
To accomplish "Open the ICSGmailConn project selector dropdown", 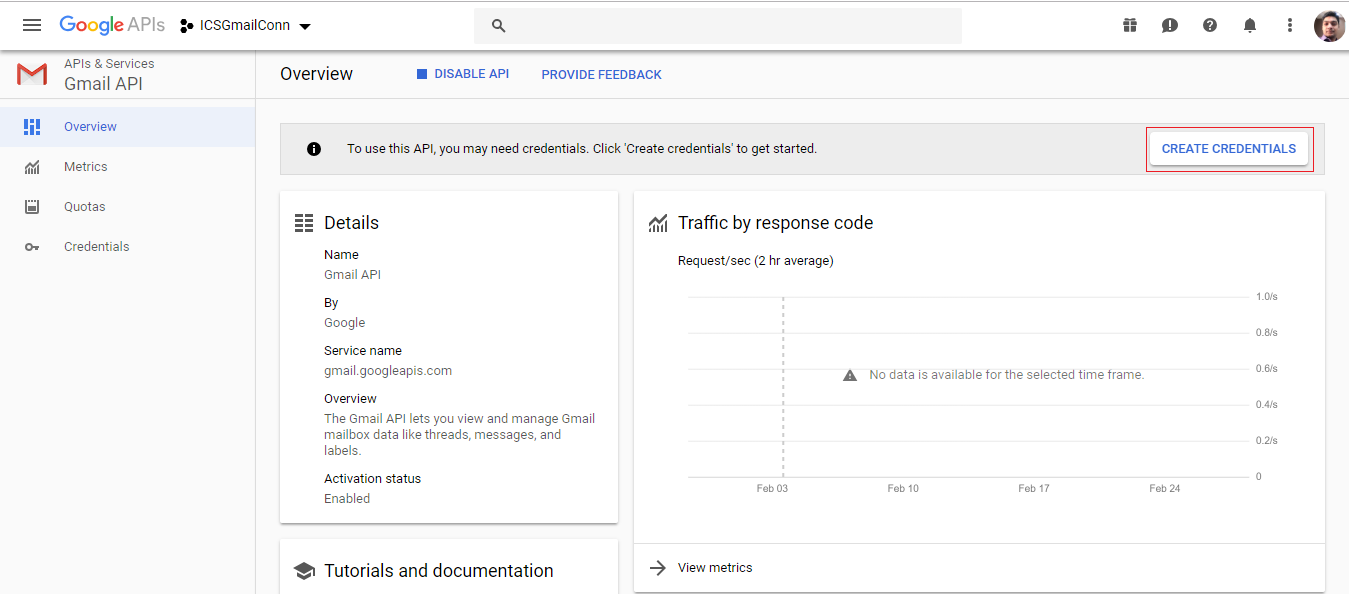I will (x=246, y=25).
